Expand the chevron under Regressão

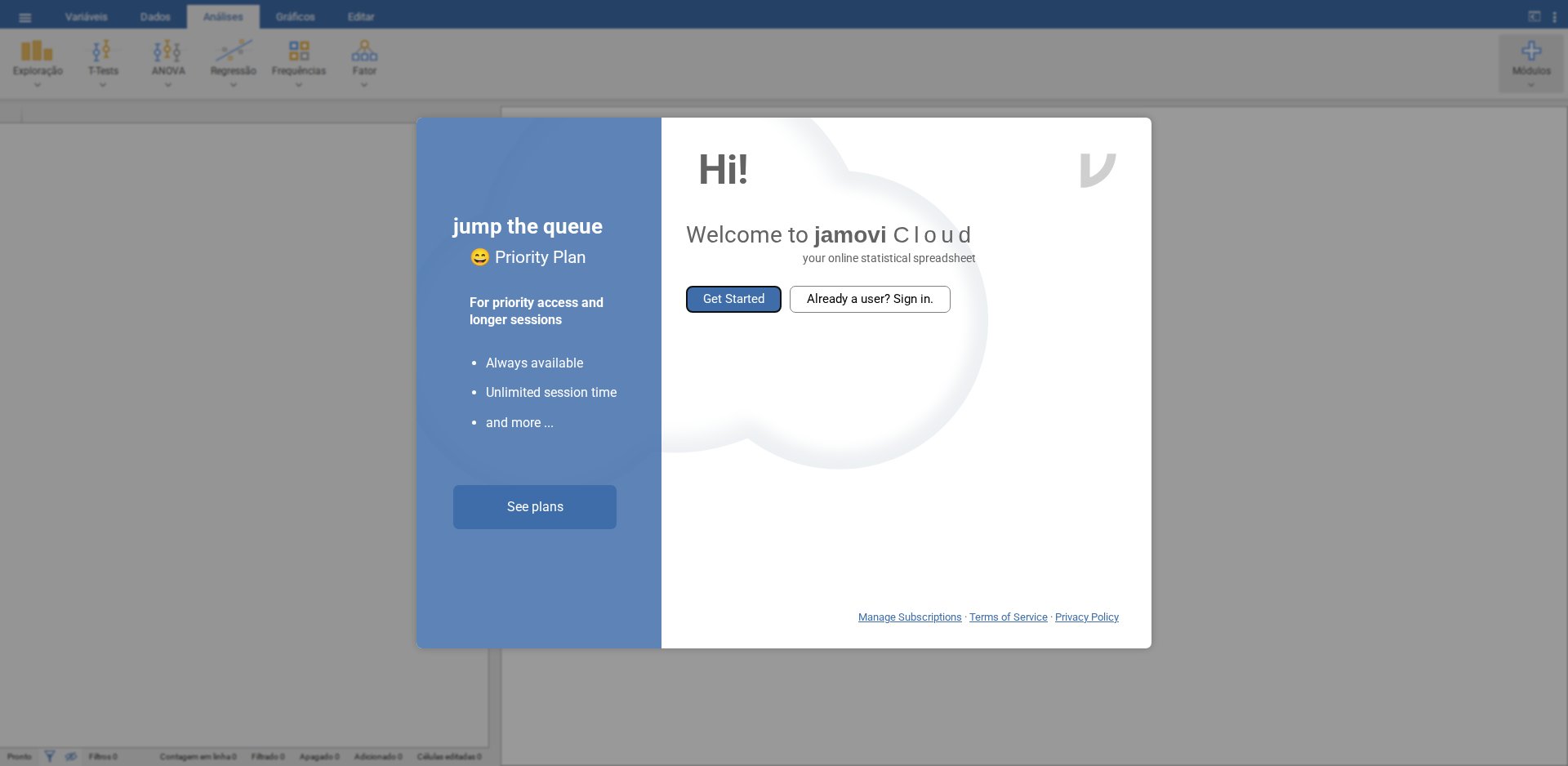click(x=234, y=85)
